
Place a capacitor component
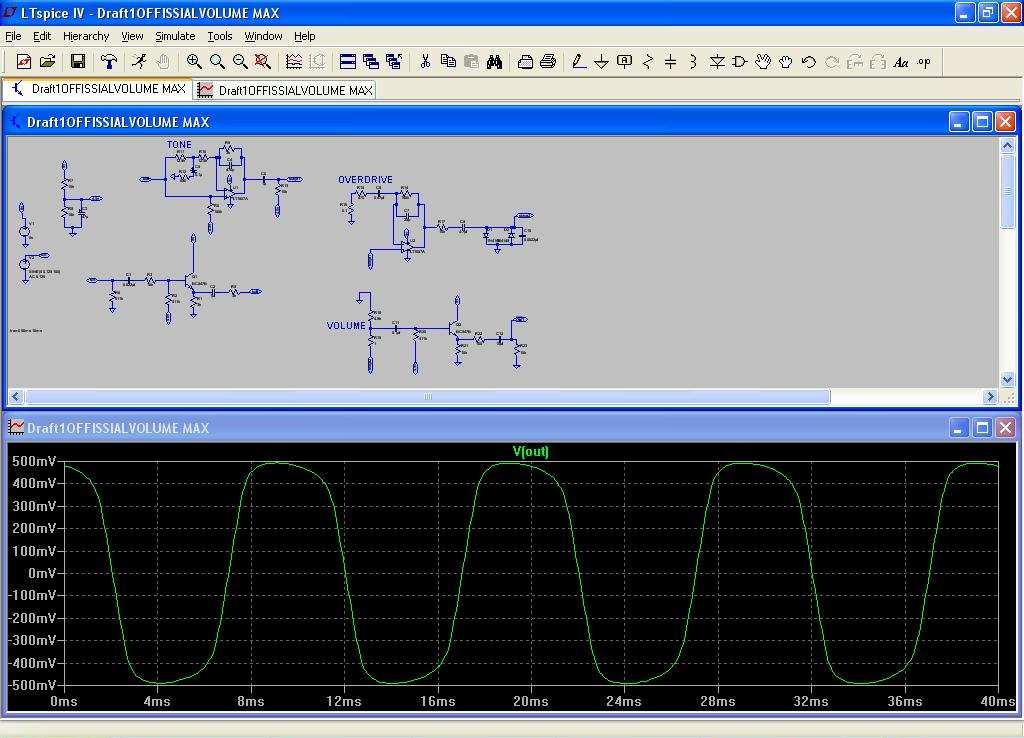coord(671,62)
